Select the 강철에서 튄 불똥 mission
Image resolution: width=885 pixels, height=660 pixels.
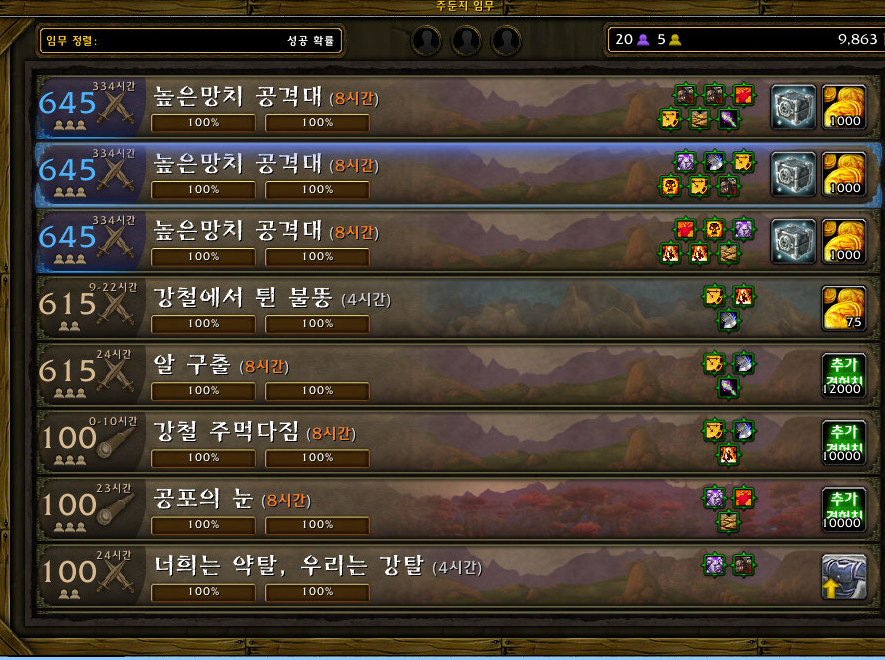click(457, 308)
